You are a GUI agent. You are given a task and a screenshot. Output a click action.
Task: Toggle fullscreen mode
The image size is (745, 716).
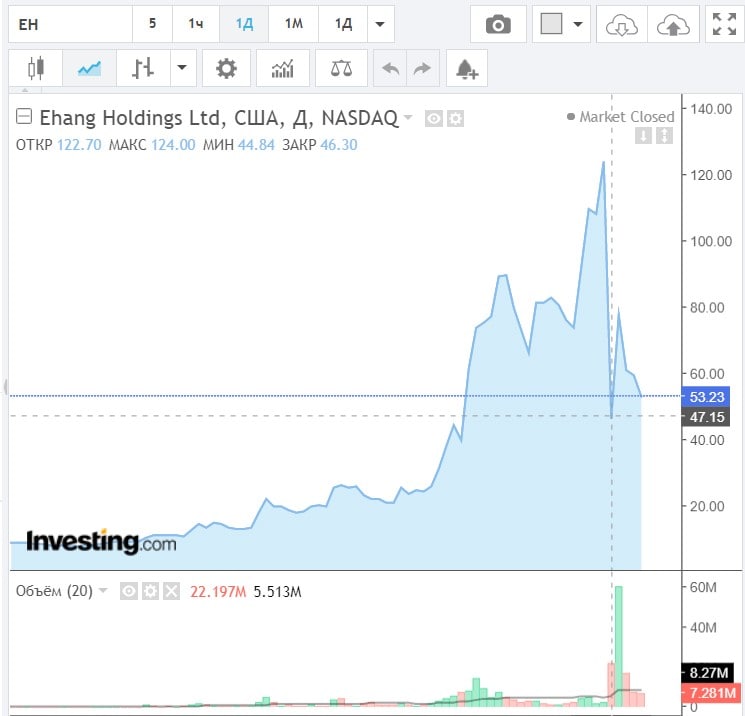tap(724, 24)
